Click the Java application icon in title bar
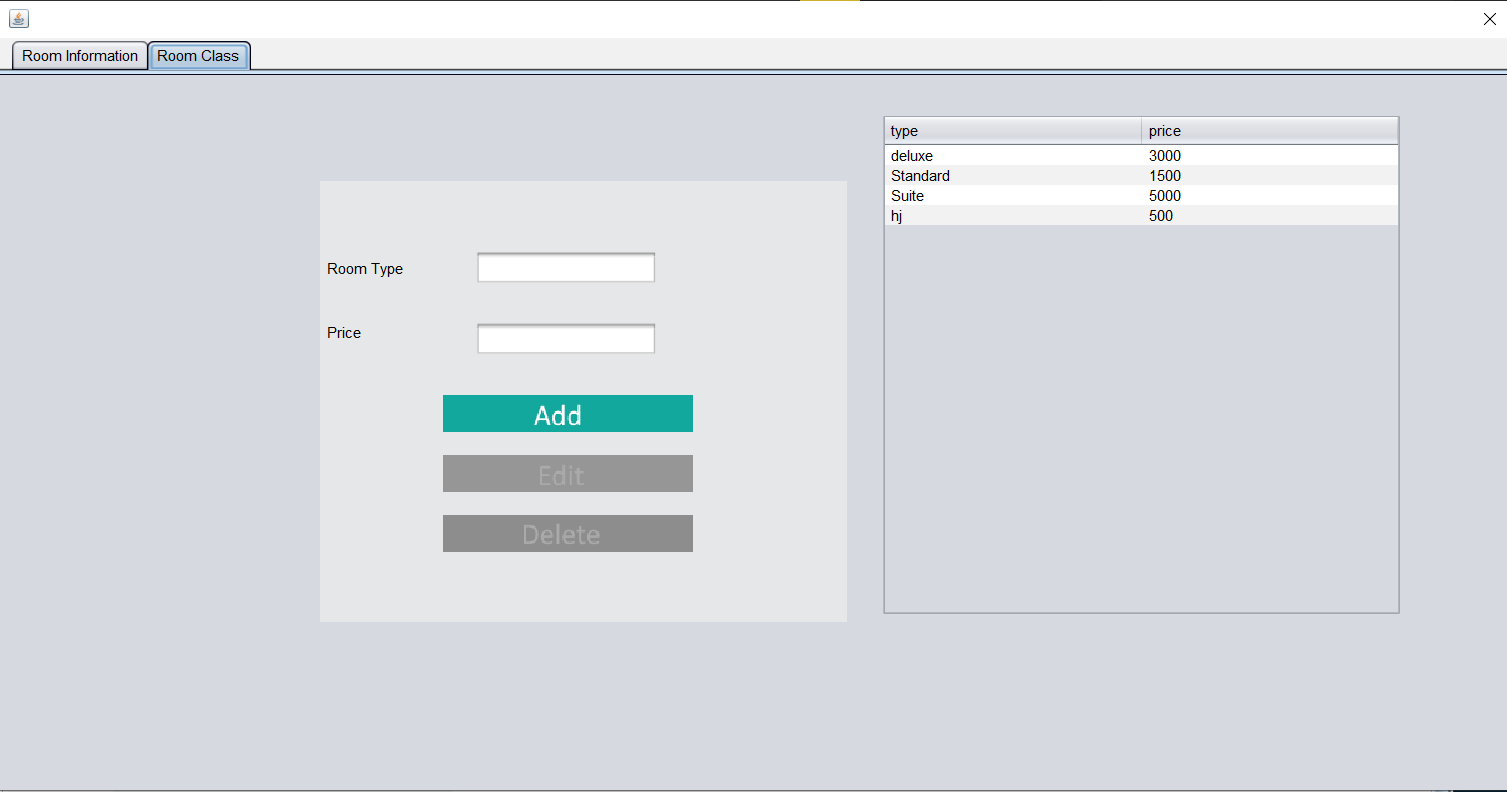 coord(19,19)
